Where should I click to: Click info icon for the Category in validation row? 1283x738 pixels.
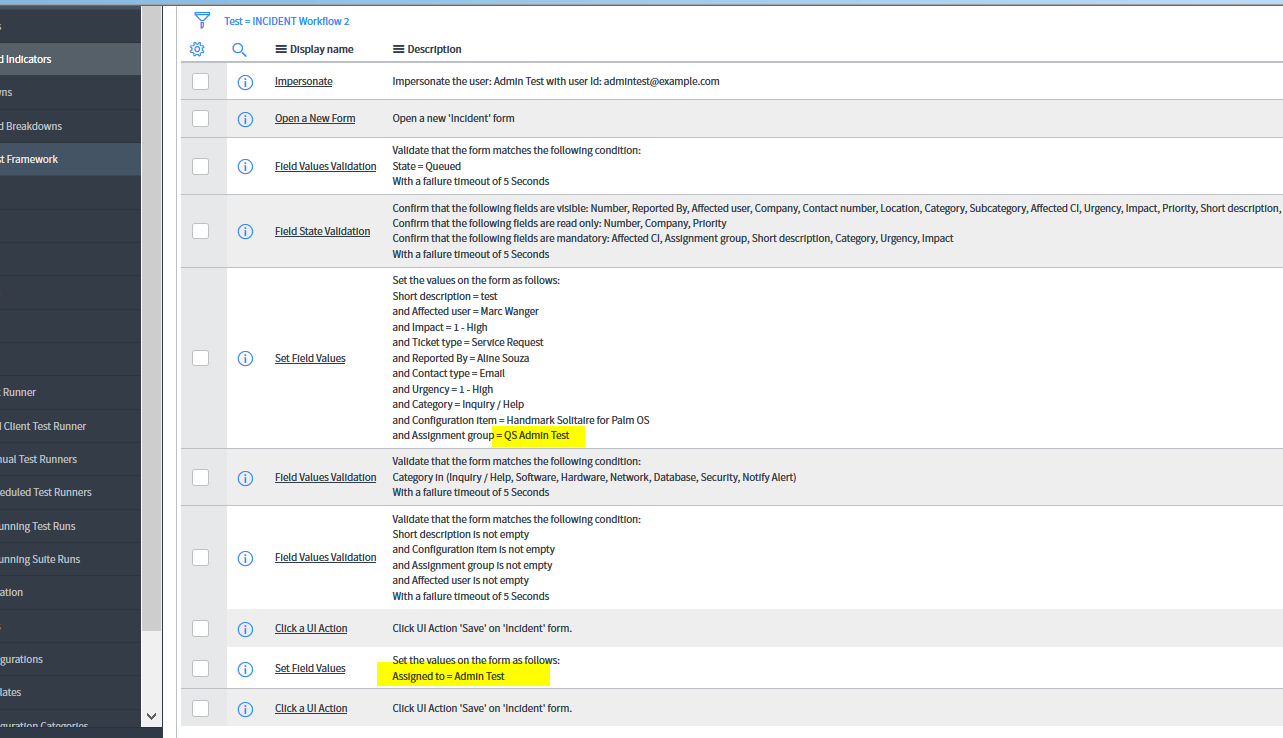(245, 478)
